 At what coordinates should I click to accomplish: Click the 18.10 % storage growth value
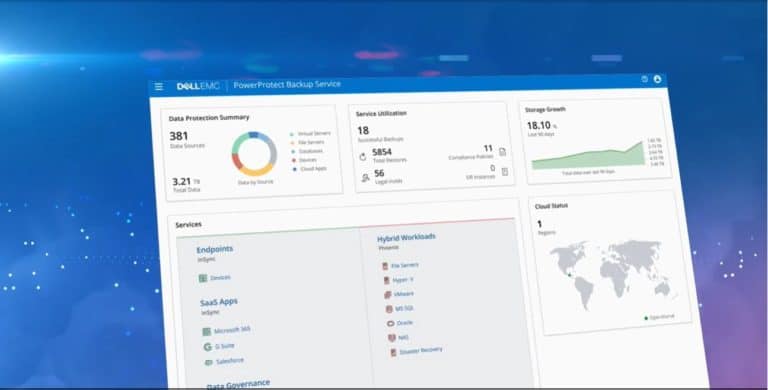point(542,126)
